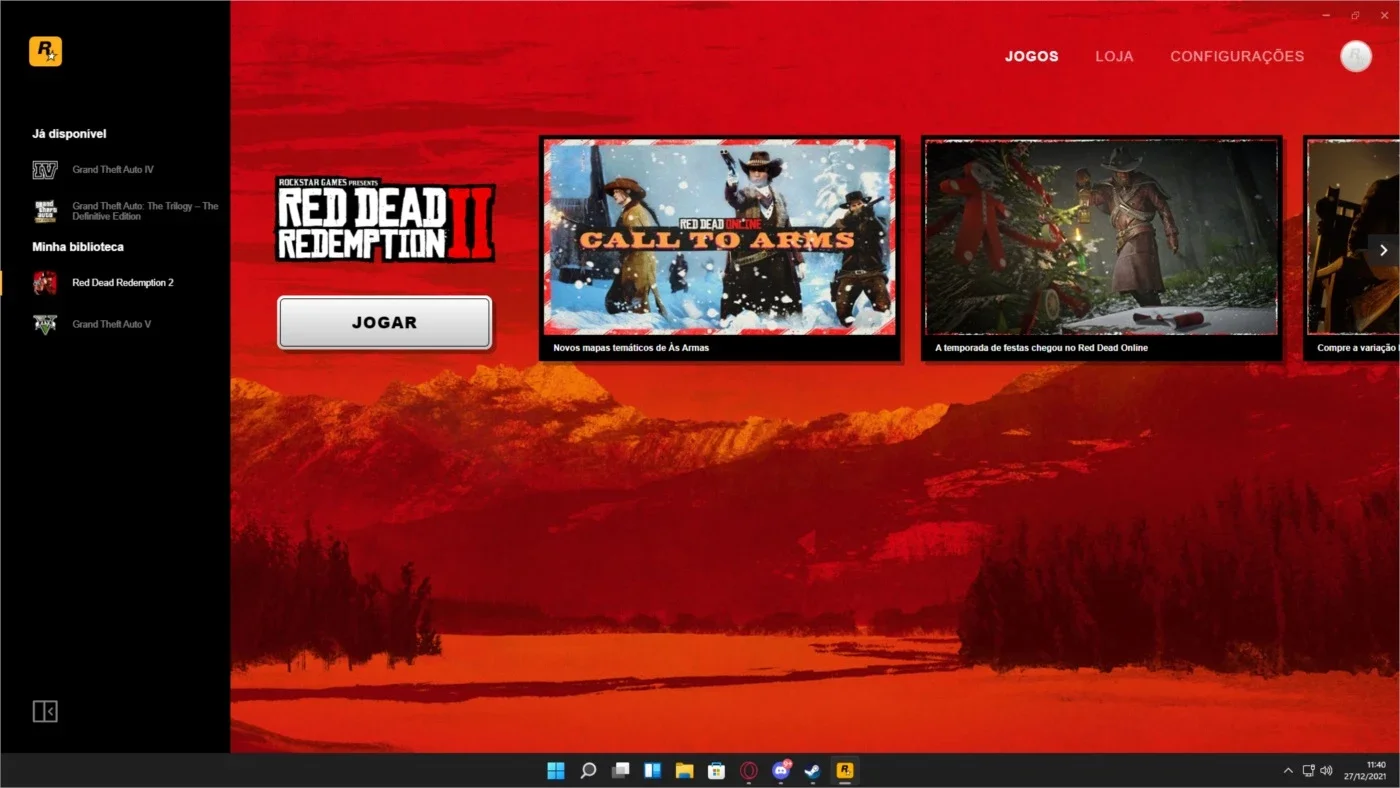Minimize the Rockstar launcher window

click(x=1326, y=15)
